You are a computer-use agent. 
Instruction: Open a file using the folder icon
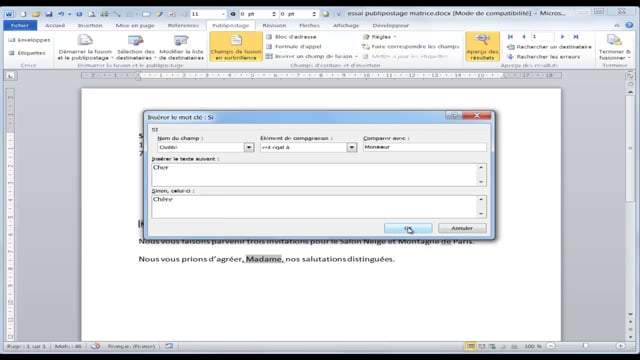[x=36, y=14]
